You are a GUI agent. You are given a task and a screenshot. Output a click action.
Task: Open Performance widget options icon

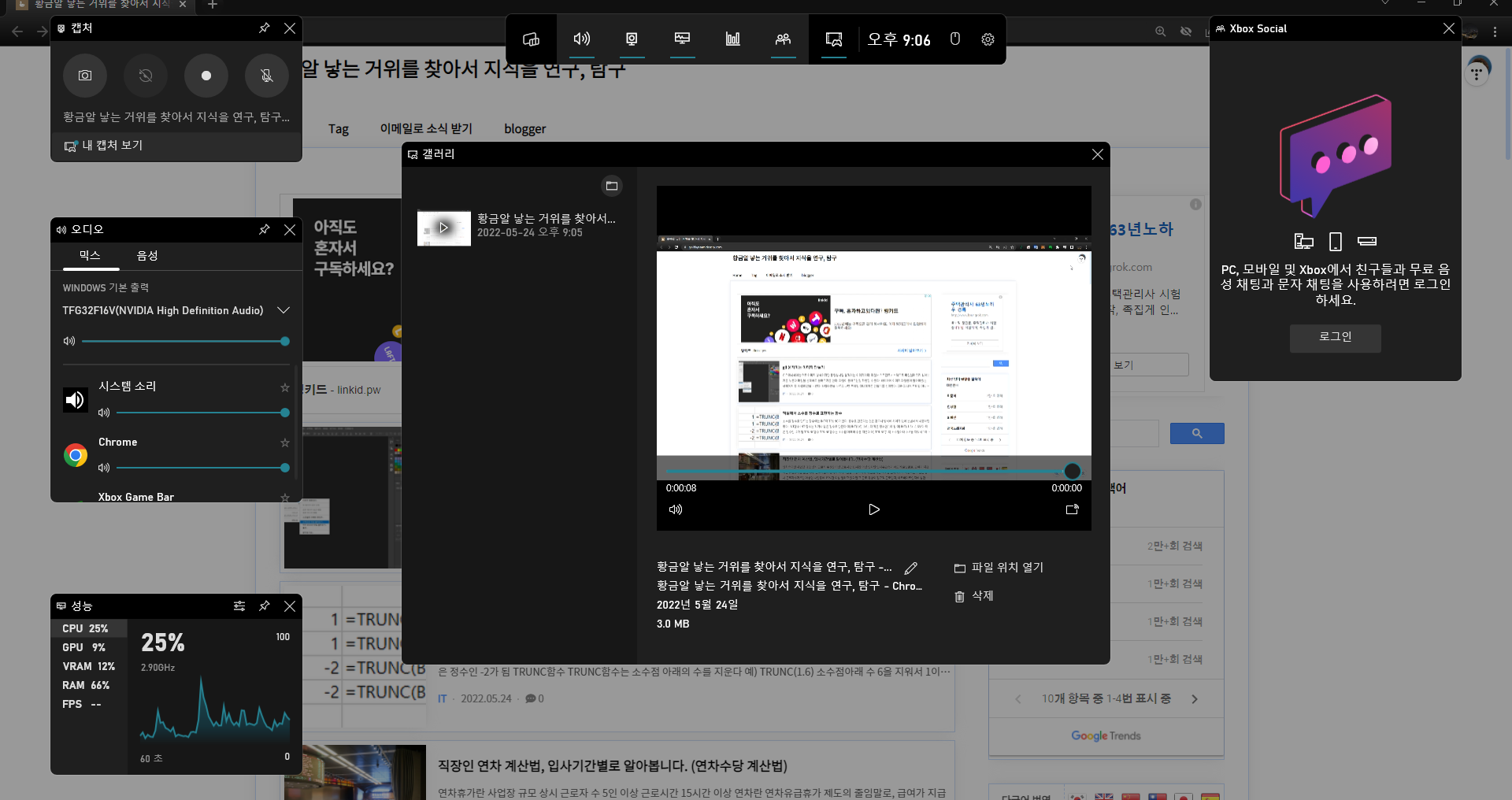[x=239, y=606]
